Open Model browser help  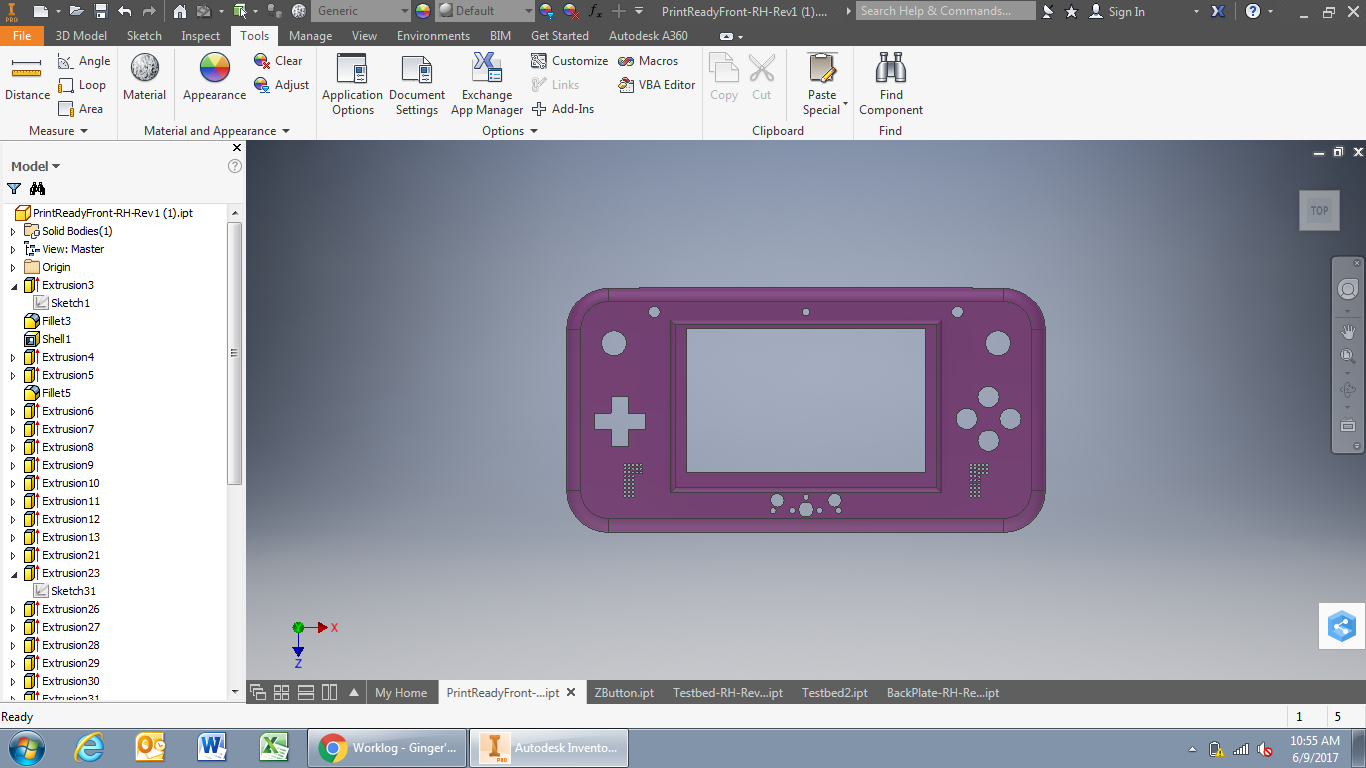(x=235, y=166)
